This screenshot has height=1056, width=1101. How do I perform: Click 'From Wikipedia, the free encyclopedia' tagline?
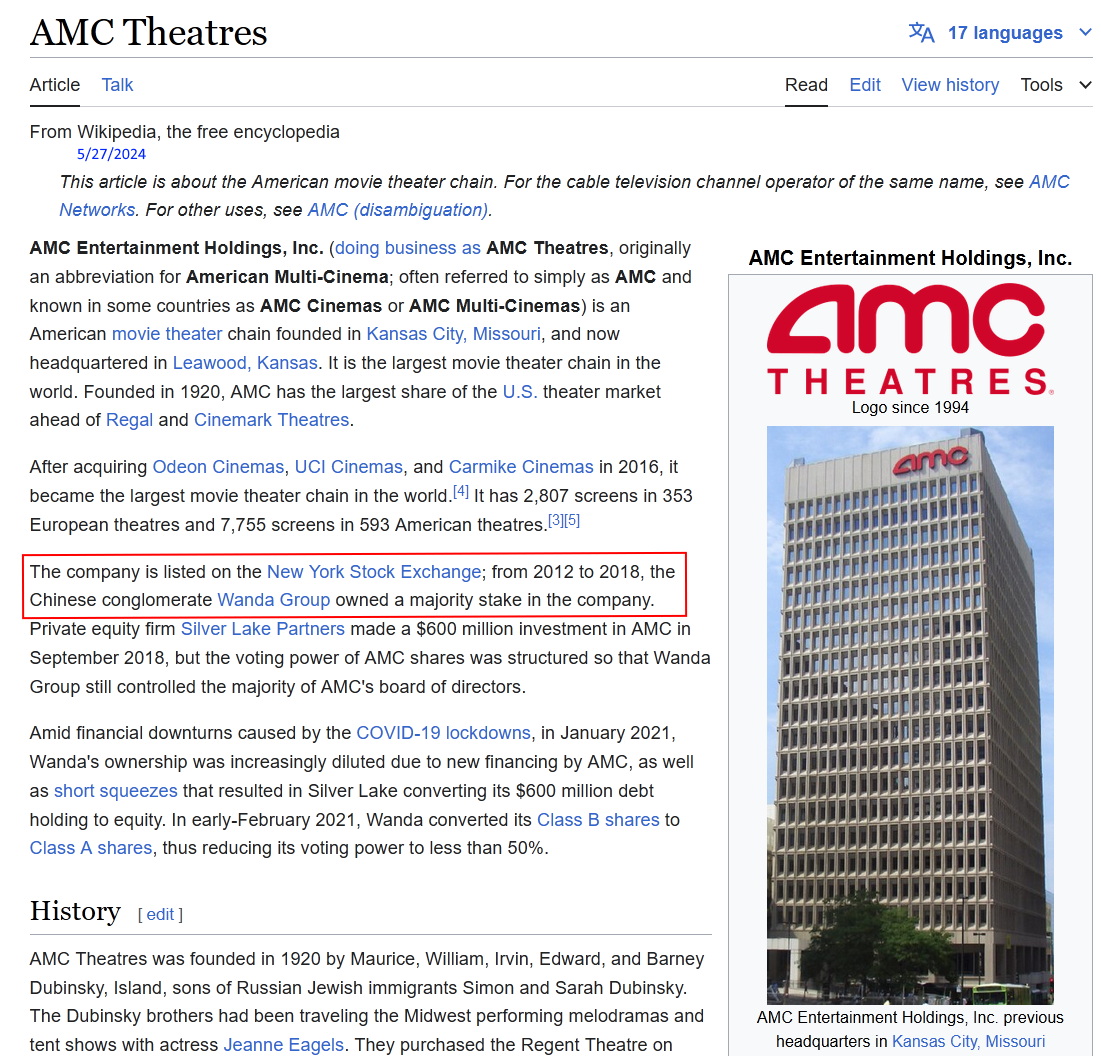click(x=185, y=131)
